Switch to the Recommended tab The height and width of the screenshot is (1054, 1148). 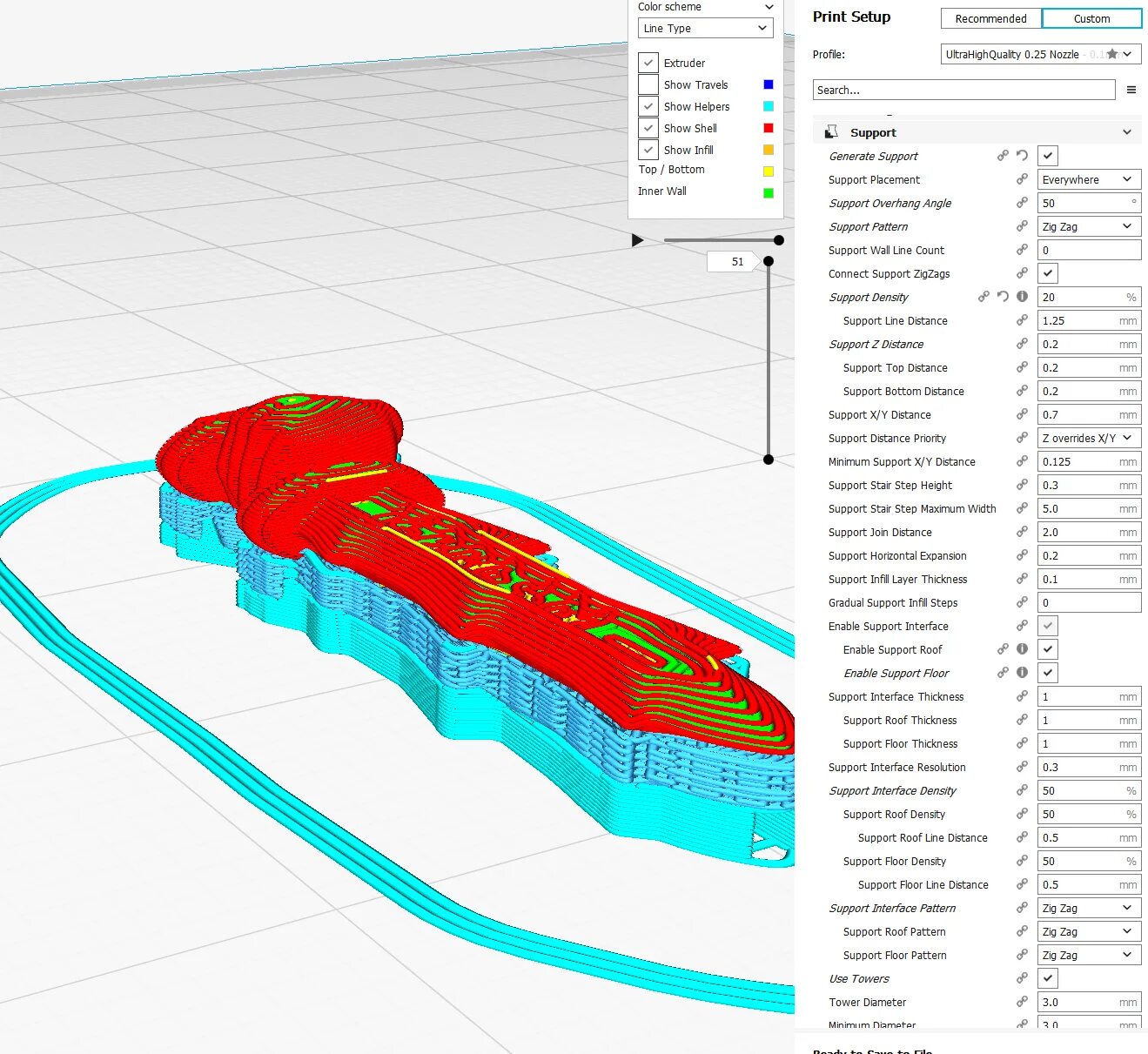[990, 18]
